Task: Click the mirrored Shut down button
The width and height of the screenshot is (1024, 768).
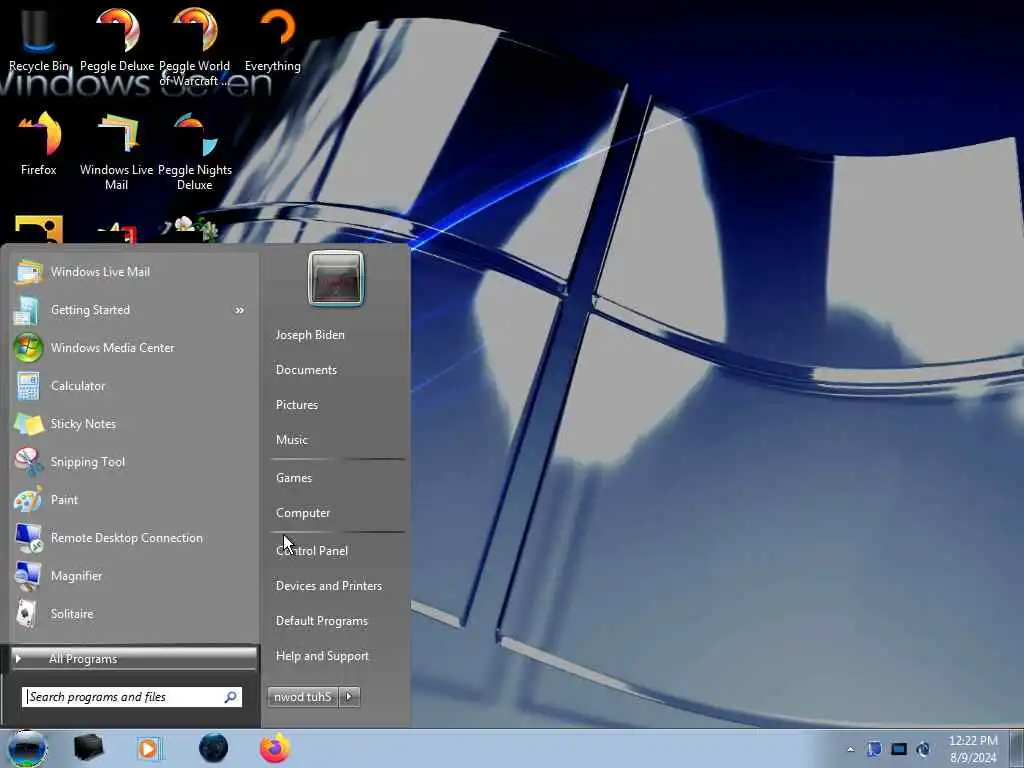Action: pos(304,697)
